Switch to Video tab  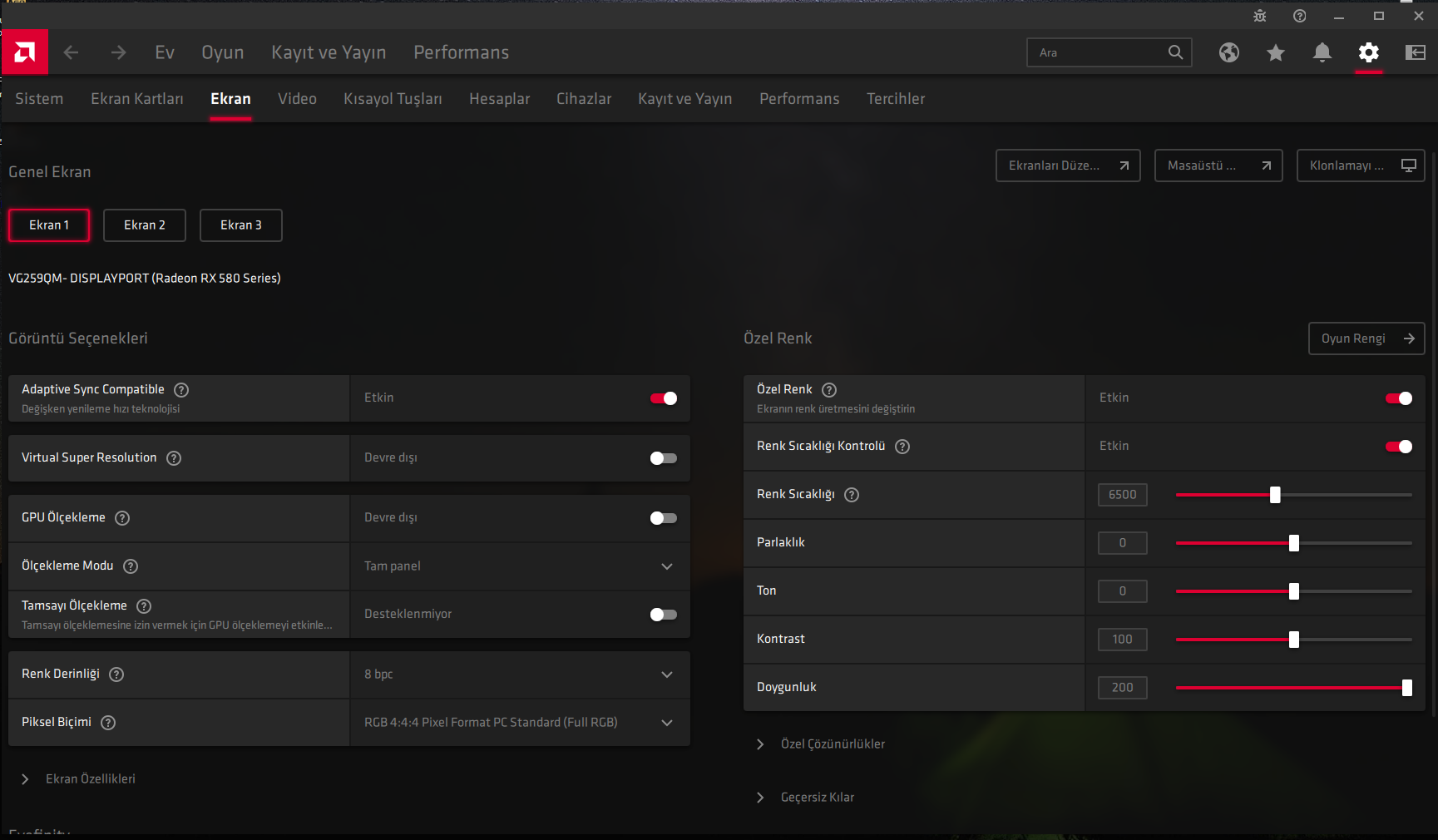coord(297,99)
